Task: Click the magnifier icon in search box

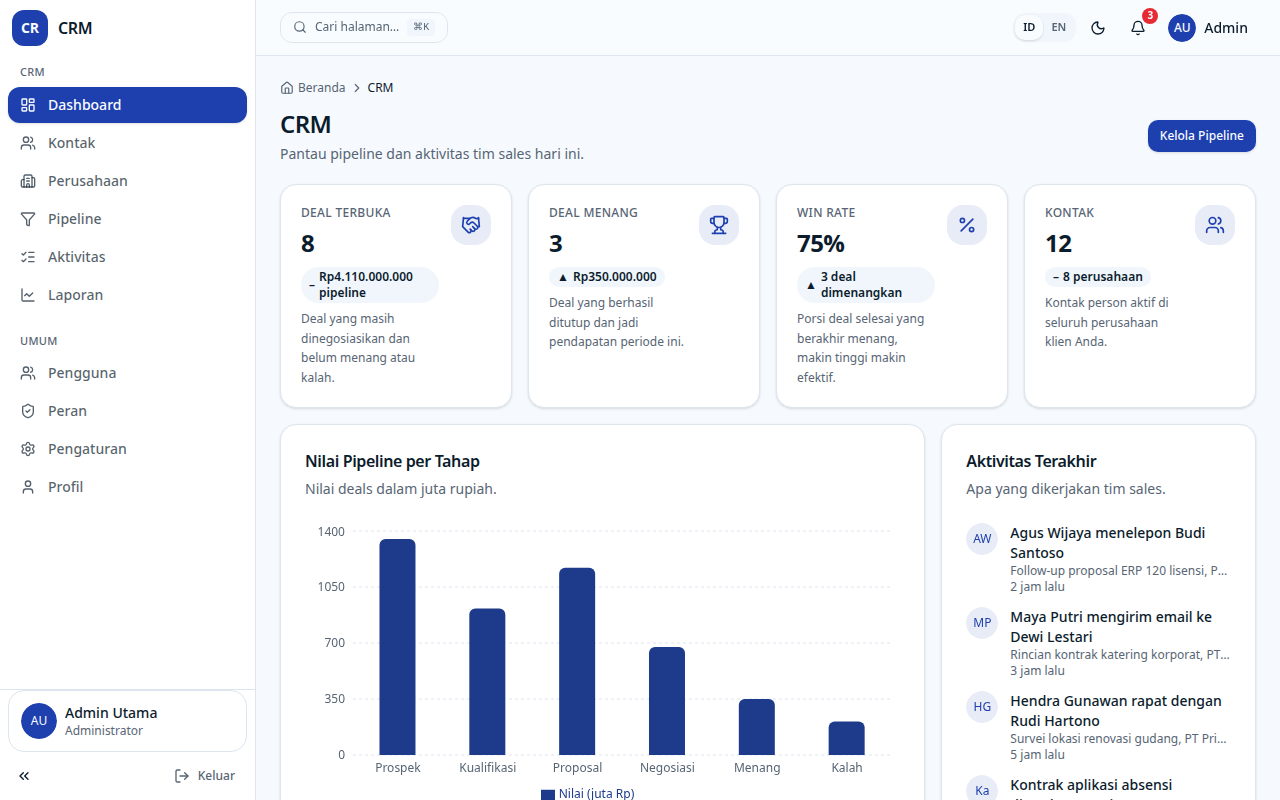Action: coord(300,27)
